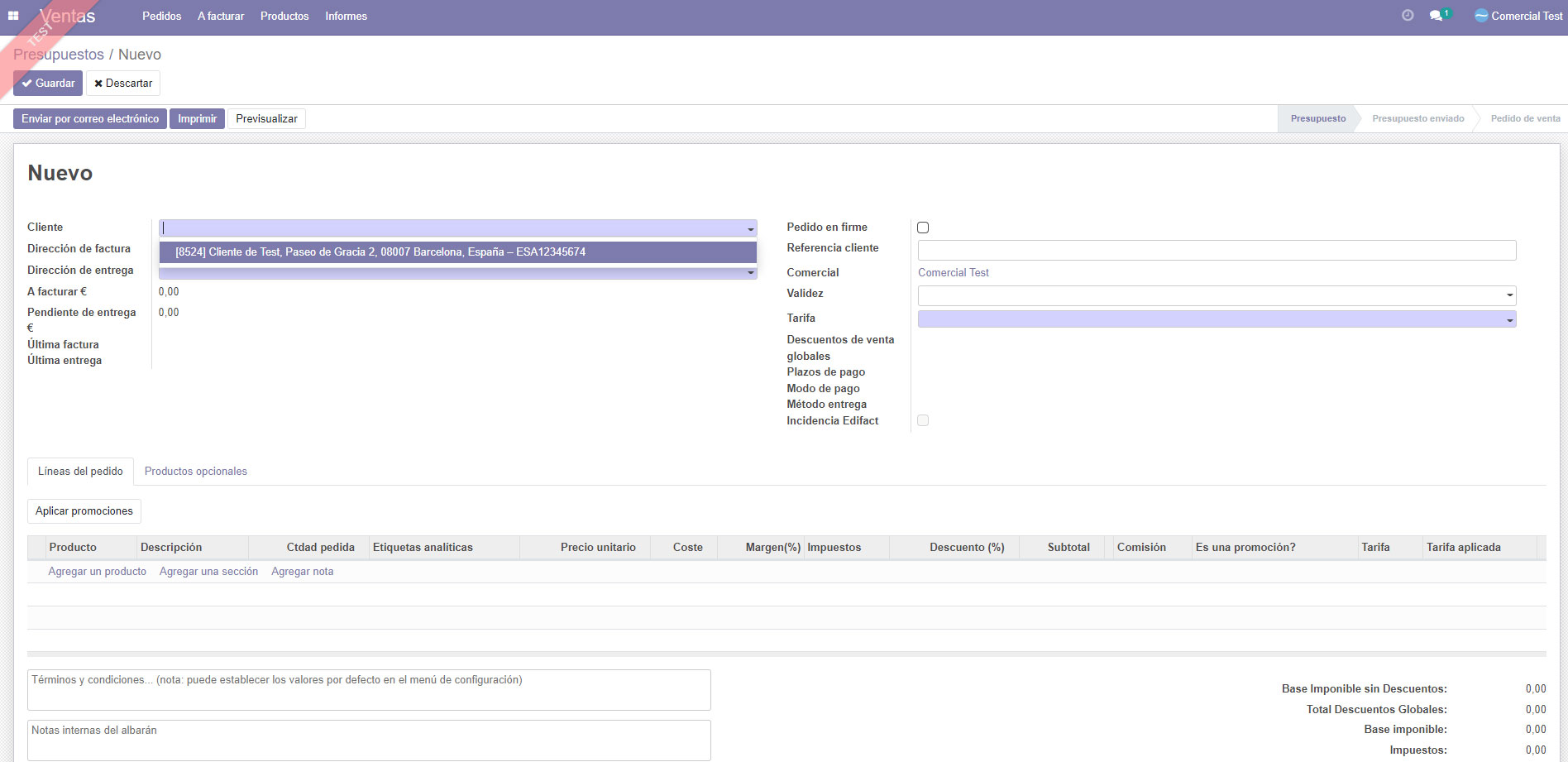
Task: Switch to Productos opcionales tab
Action: pos(195,472)
